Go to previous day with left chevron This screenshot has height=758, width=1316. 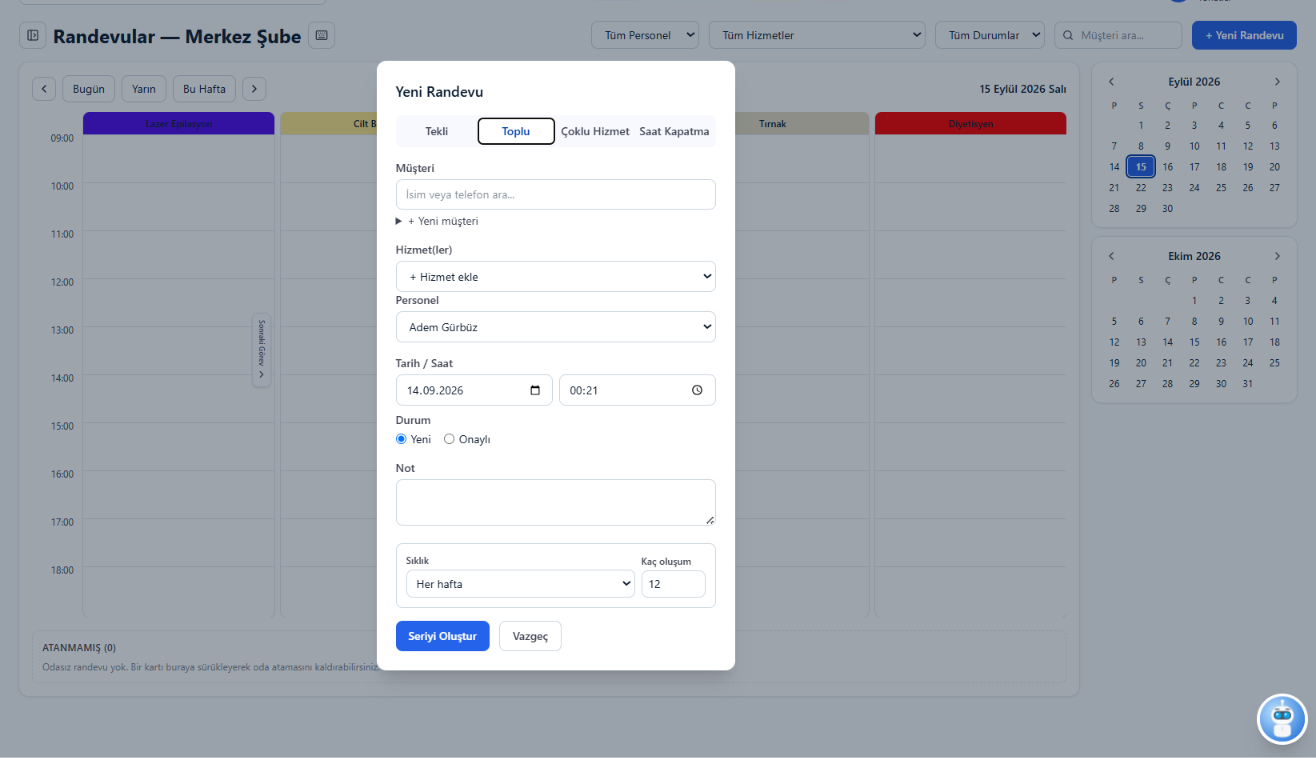[44, 89]
